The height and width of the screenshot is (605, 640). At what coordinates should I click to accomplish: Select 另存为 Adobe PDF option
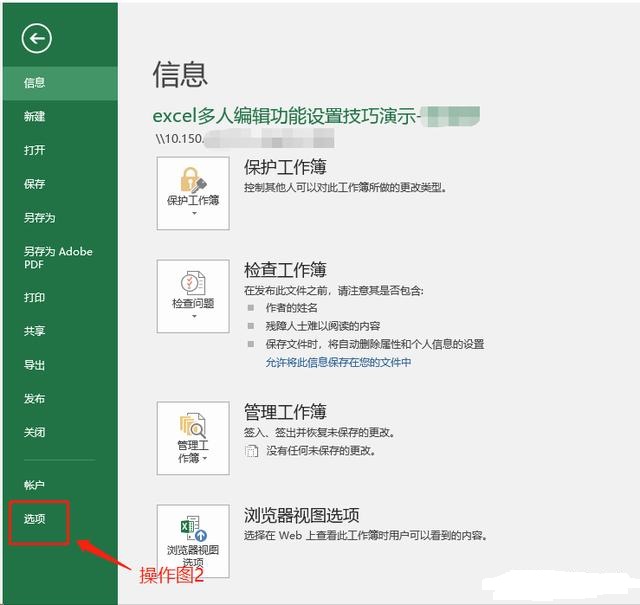coord(60,258)
